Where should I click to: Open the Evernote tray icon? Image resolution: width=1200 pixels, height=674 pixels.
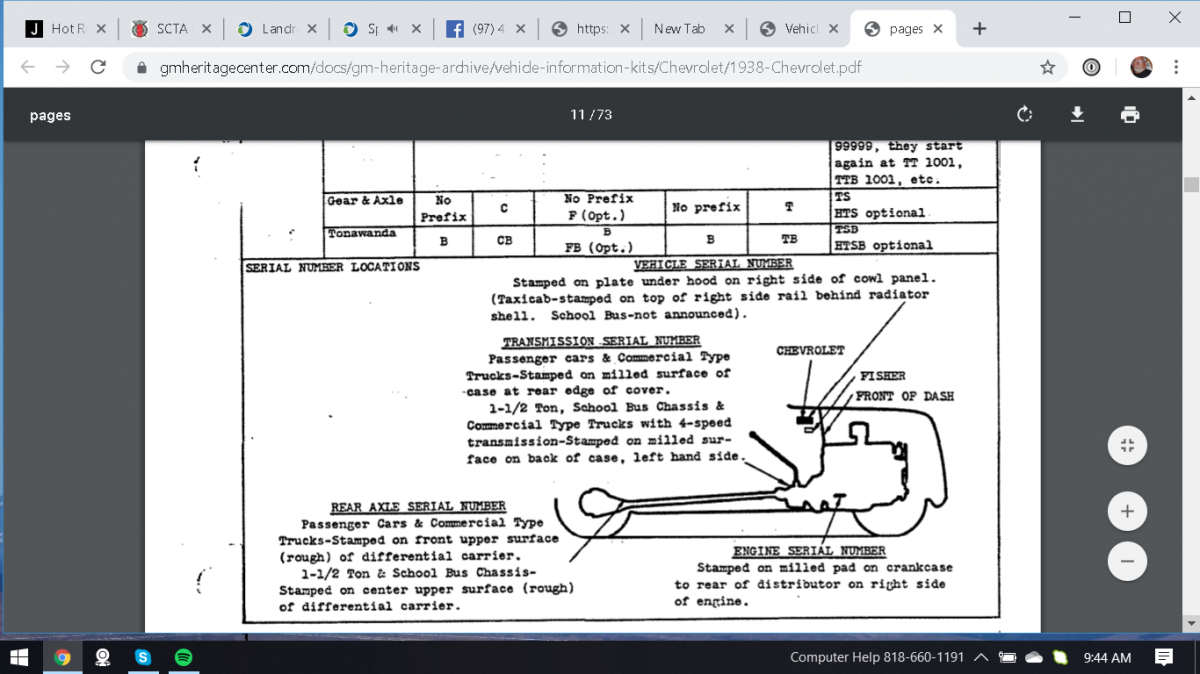click(x=1061, y=657)
